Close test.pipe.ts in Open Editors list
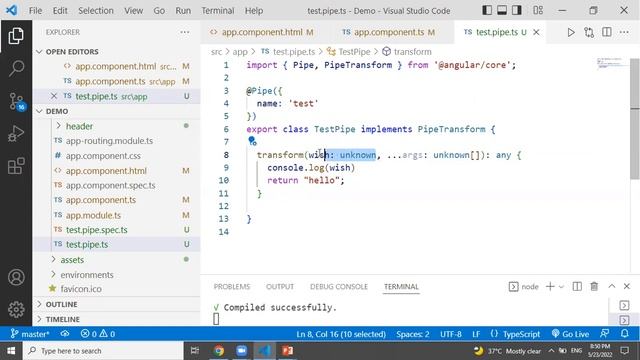This screenshot has height=360, width=640. [x=54, y=96]
